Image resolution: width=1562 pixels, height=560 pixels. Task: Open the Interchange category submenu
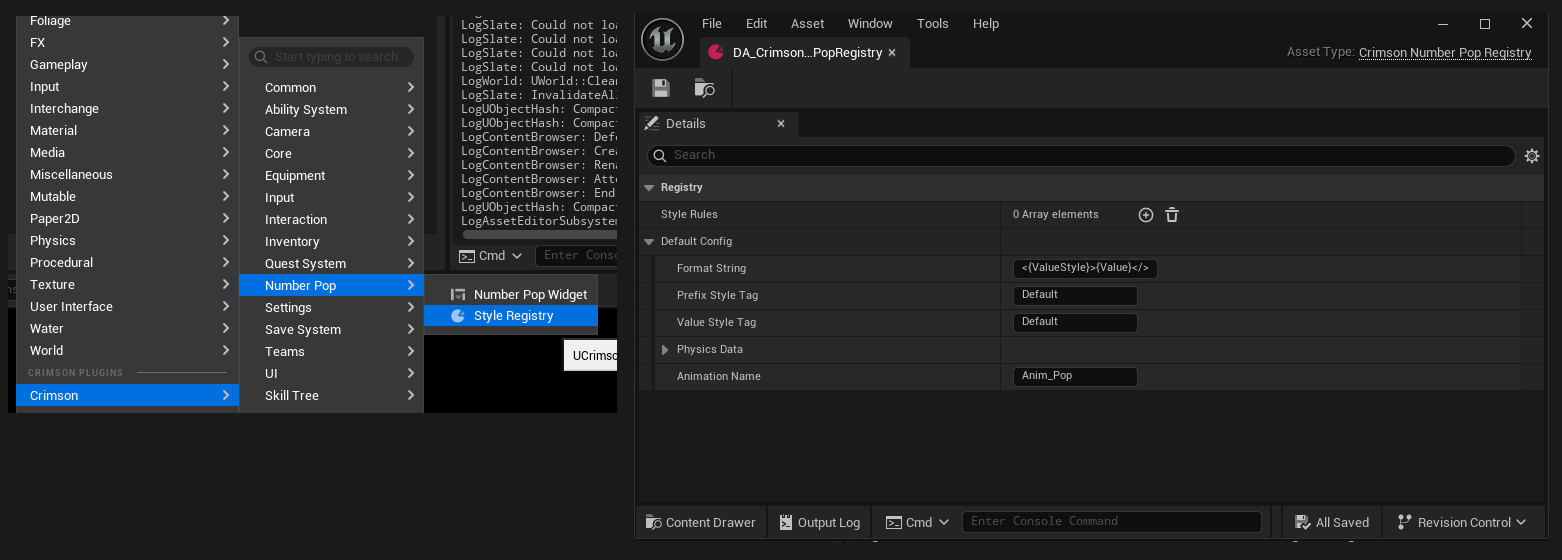127,109
